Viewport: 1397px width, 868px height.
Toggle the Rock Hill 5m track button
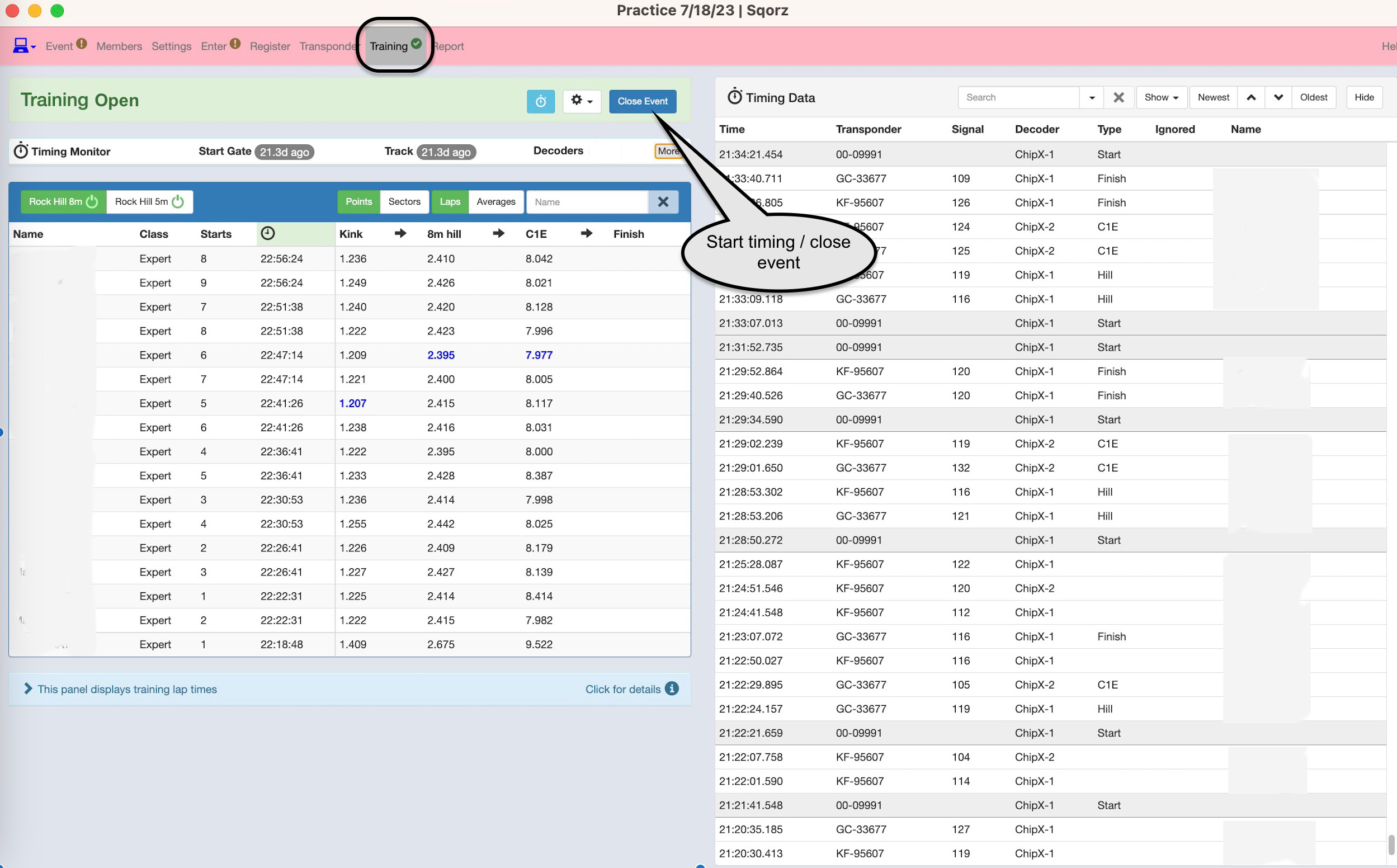pos(149,201)
